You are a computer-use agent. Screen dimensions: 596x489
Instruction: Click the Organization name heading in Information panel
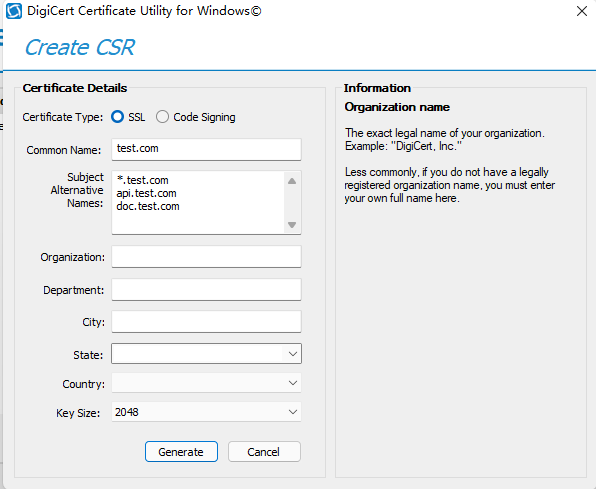(397, 107)
